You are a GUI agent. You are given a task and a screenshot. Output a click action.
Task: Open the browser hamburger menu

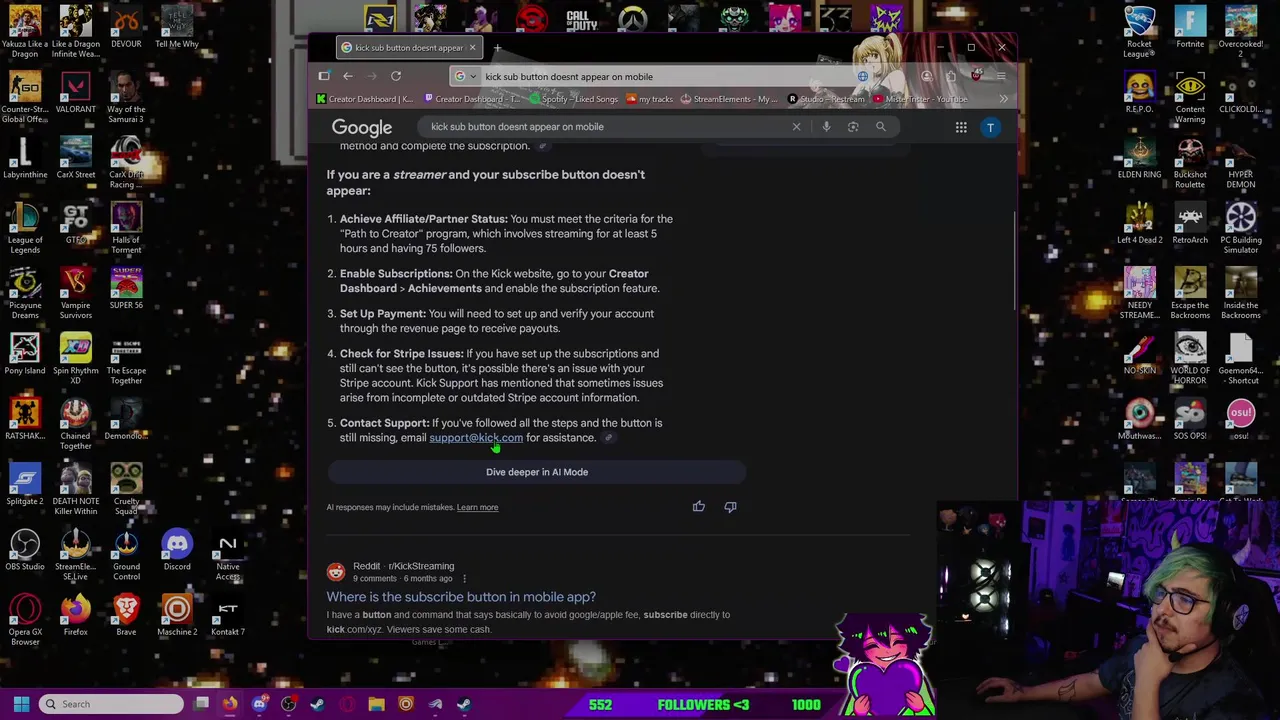click(1000, 76)
